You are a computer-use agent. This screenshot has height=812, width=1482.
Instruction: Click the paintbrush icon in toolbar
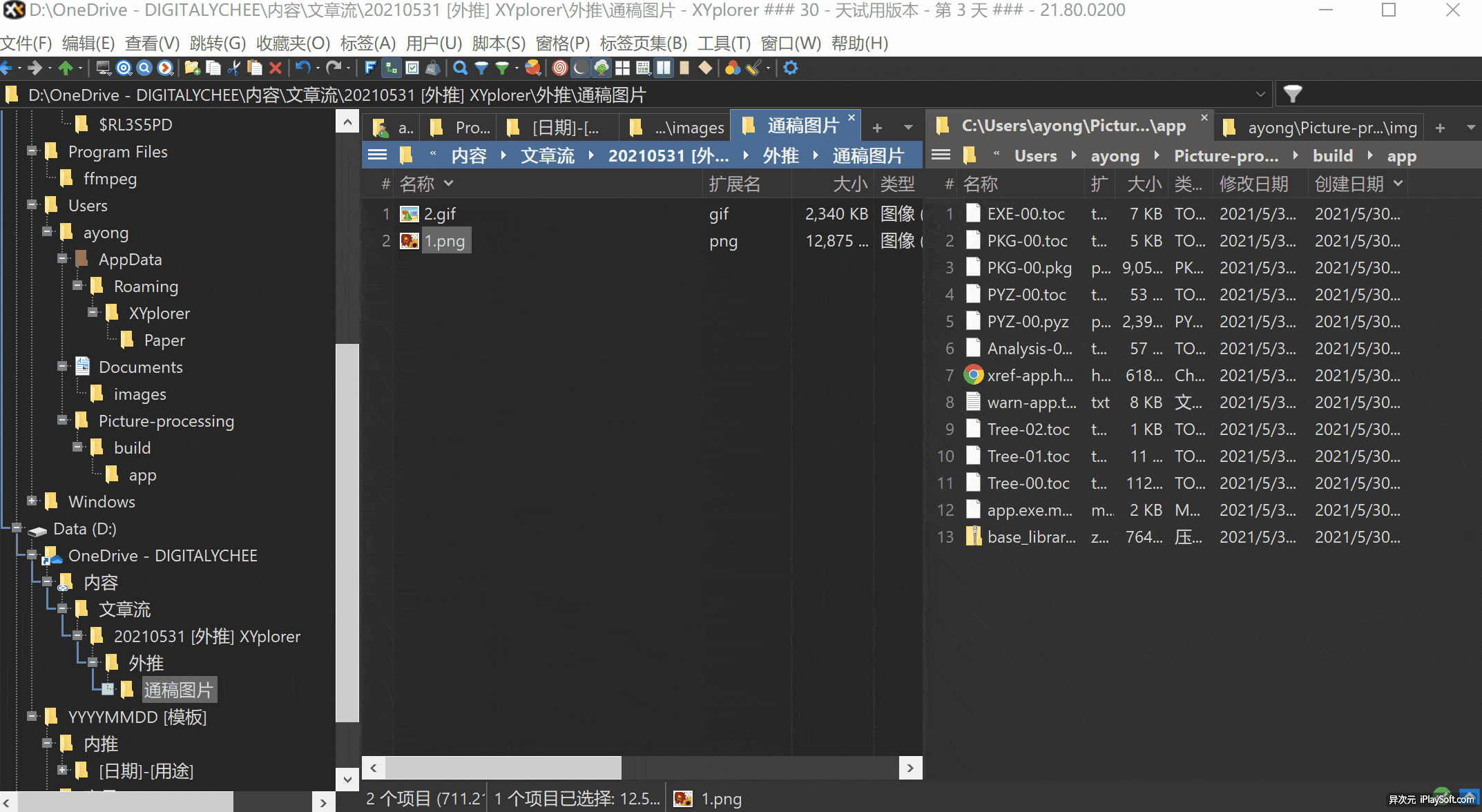[753, 68]
